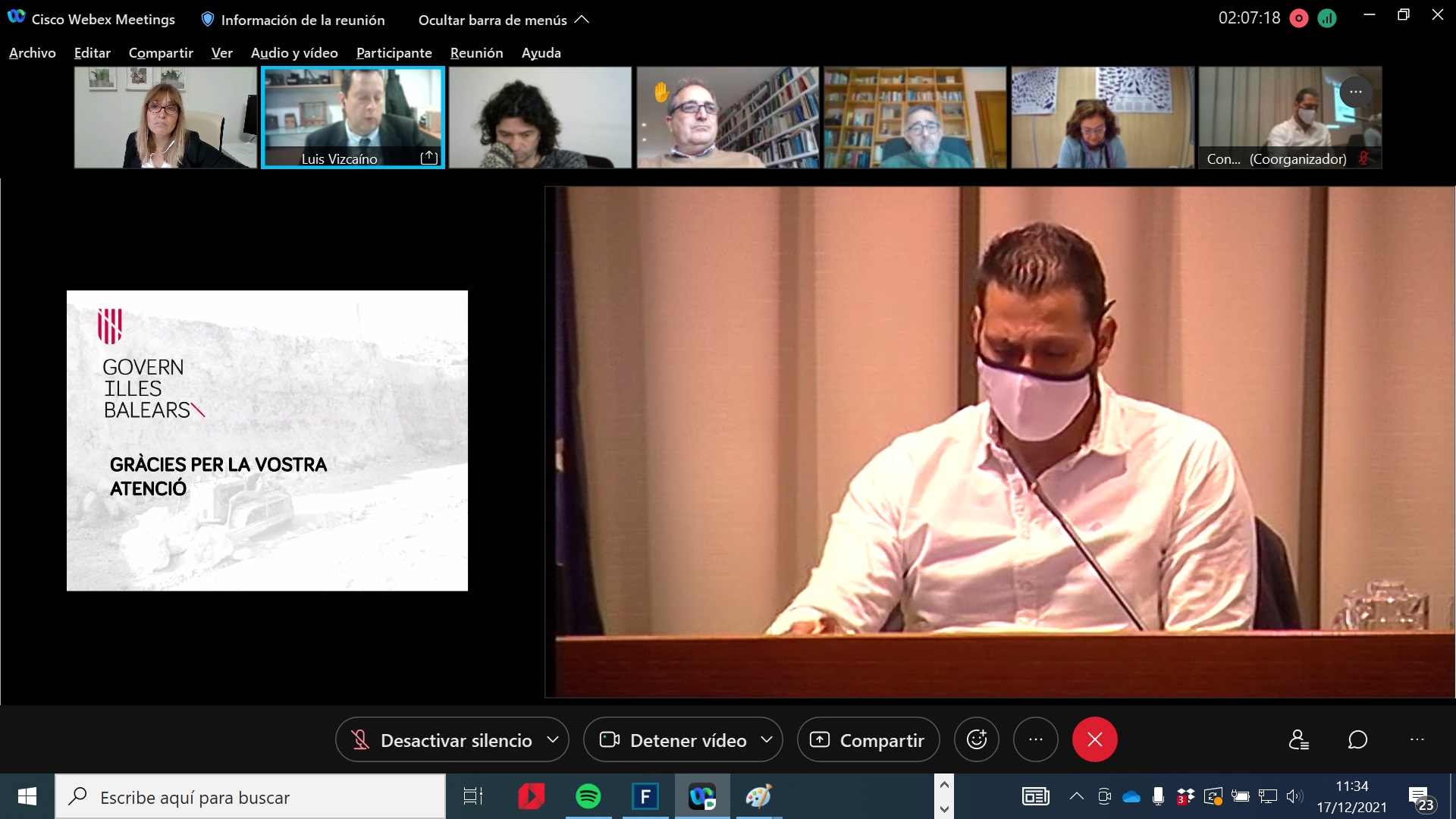Viewport: 1456px width, 819px height.
Task: Collapse menu bar with Ocultar barra de menús
Action: [503, 20]
